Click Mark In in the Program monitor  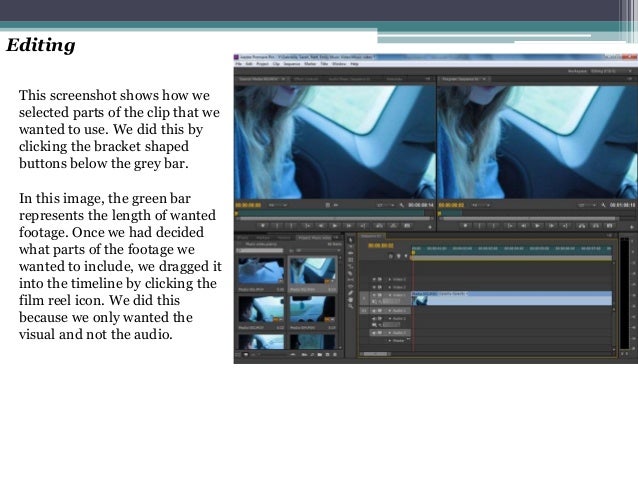coord(479,226)
